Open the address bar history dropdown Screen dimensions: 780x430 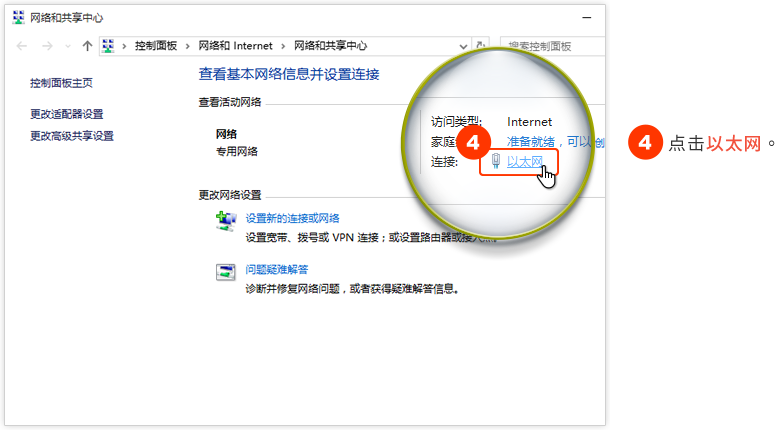pyautogui.click(x=463, y=46)
